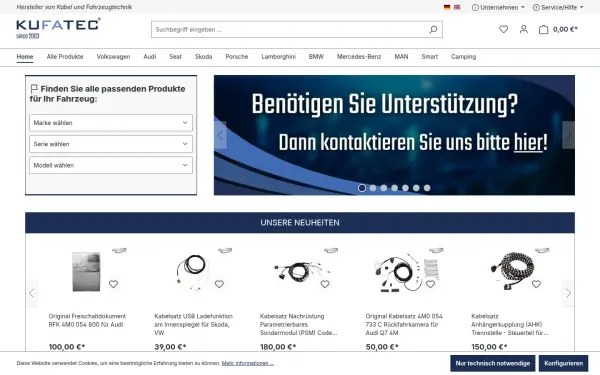Go to next banner slide
Screen dimensions: 600x375
point(568,135)
